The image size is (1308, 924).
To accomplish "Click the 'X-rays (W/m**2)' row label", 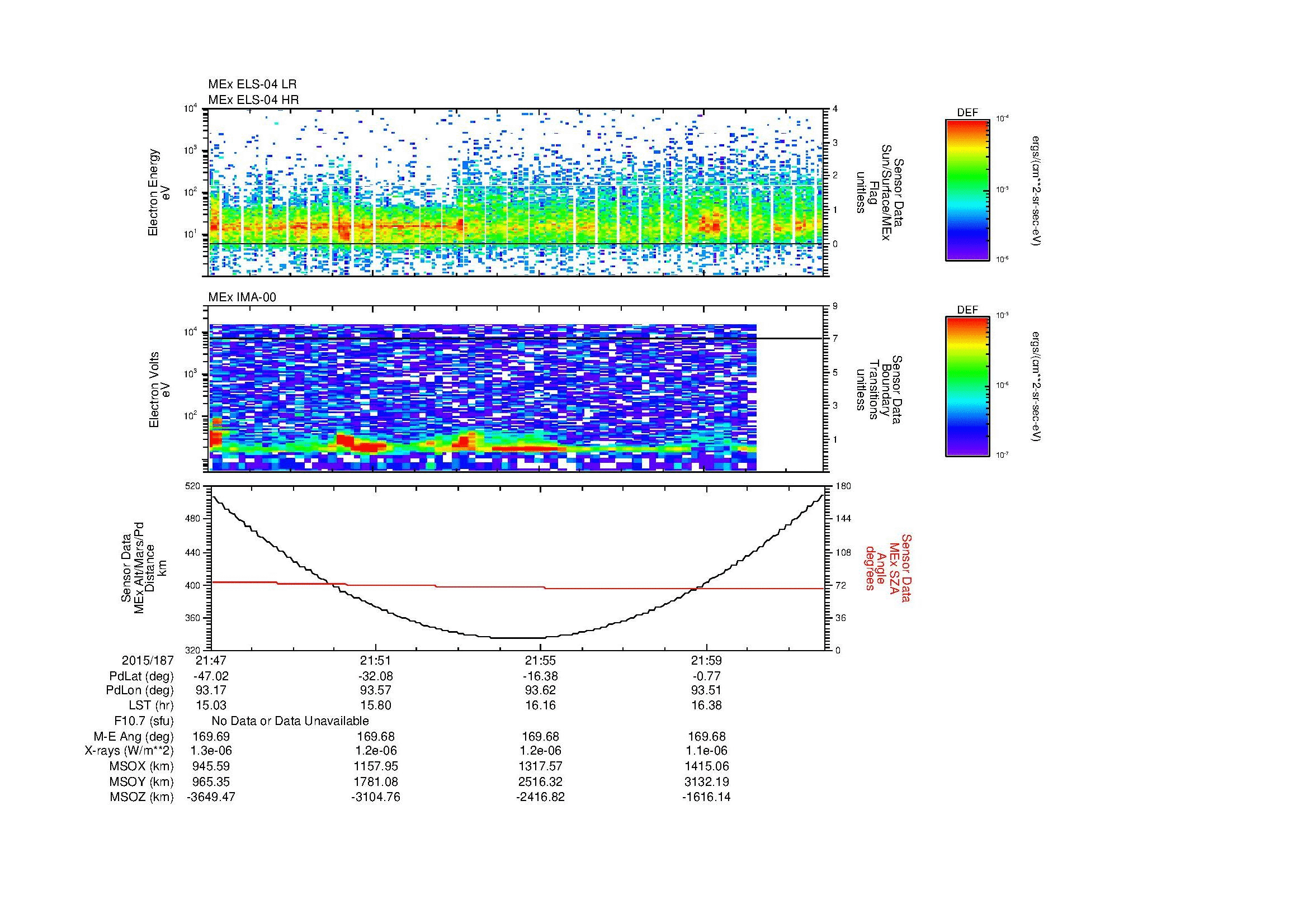I will [x=129, y=751].
